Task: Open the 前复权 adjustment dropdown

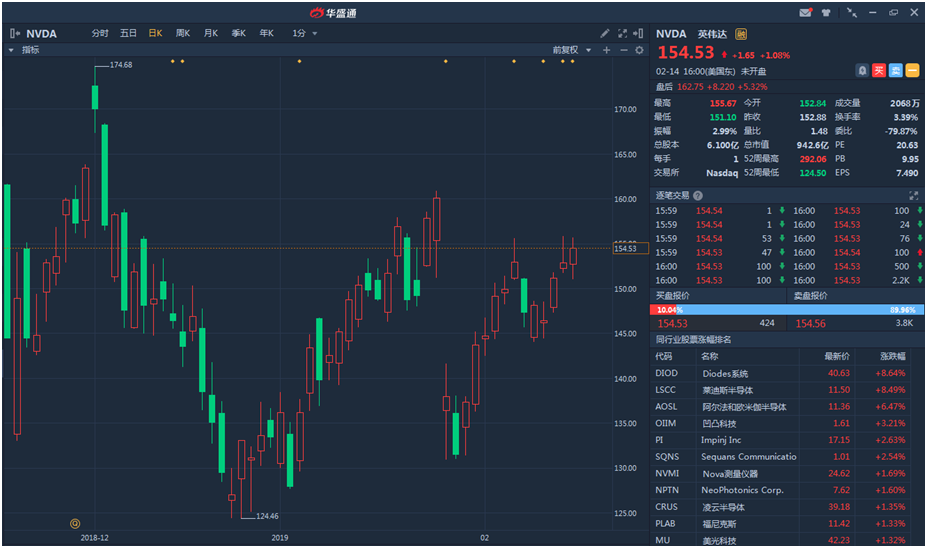Action: pyautogui.click(x=572, y=50)
